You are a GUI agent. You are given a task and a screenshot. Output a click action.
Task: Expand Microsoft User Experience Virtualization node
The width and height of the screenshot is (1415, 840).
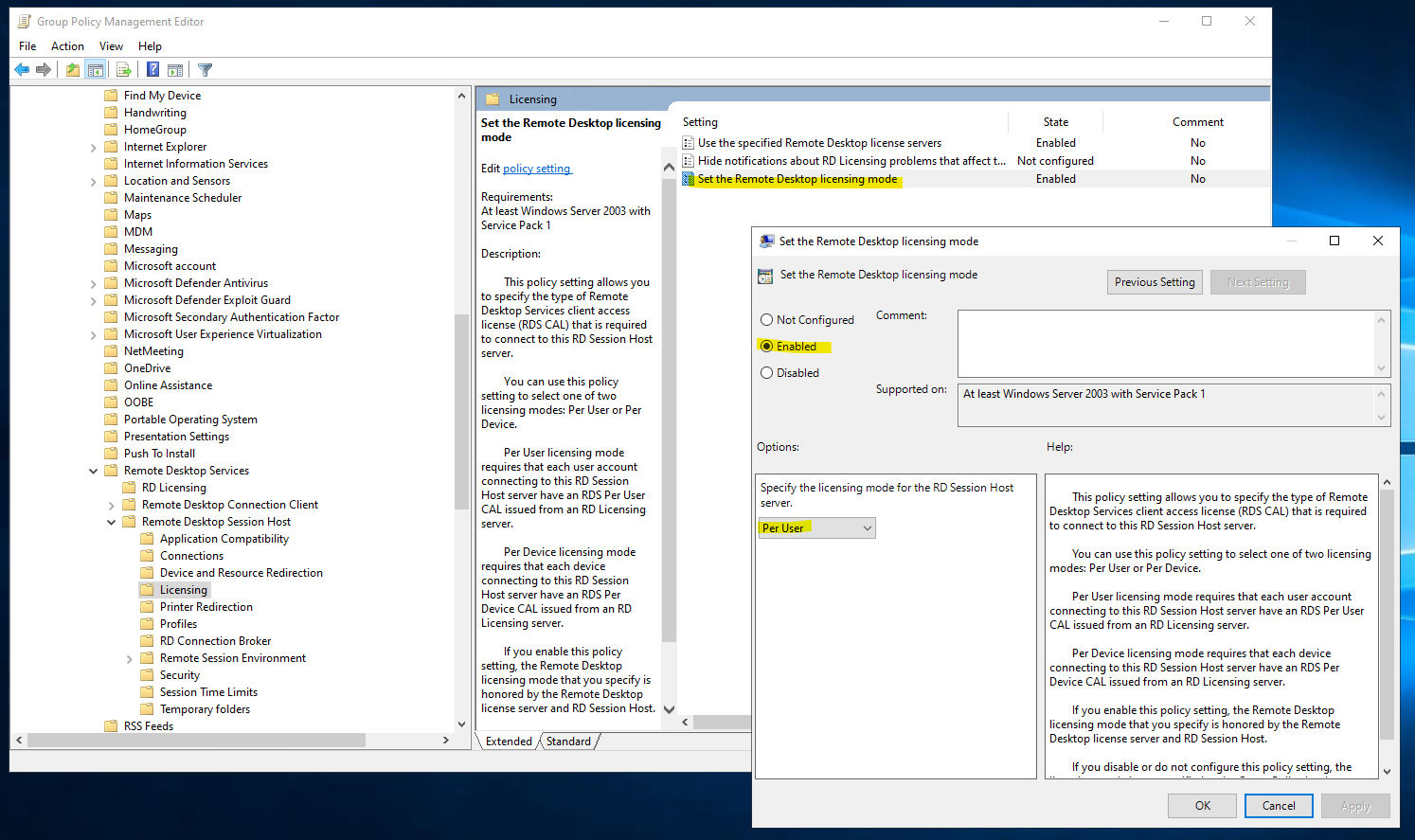point(93,334)
